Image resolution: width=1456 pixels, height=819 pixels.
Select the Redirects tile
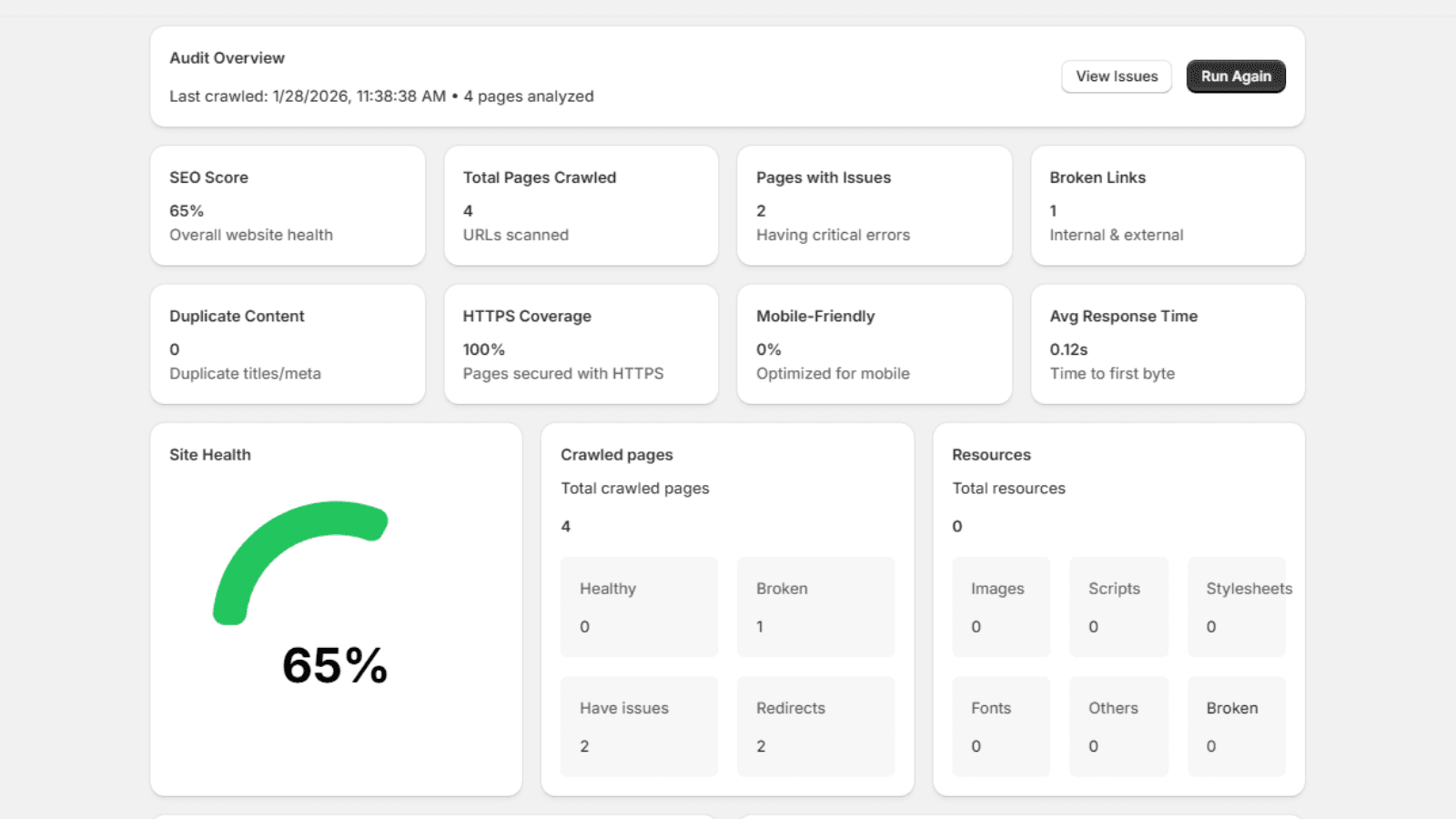(815, 726)
